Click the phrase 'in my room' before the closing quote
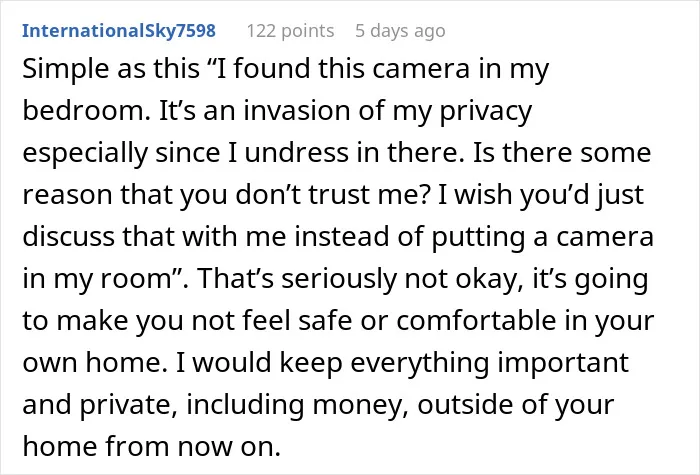 click(x=97, y=279)
